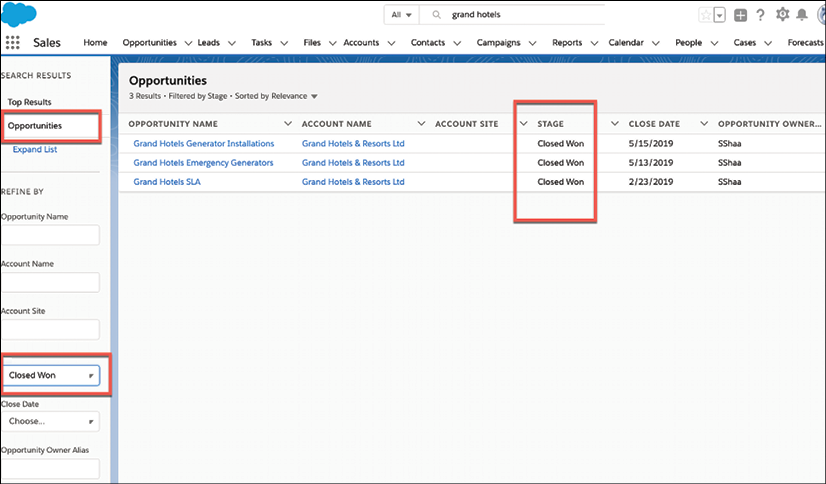Open the Grand Hotels SLA opportunity
Viewport: 826px width, 484px height.
coord(167,182)
